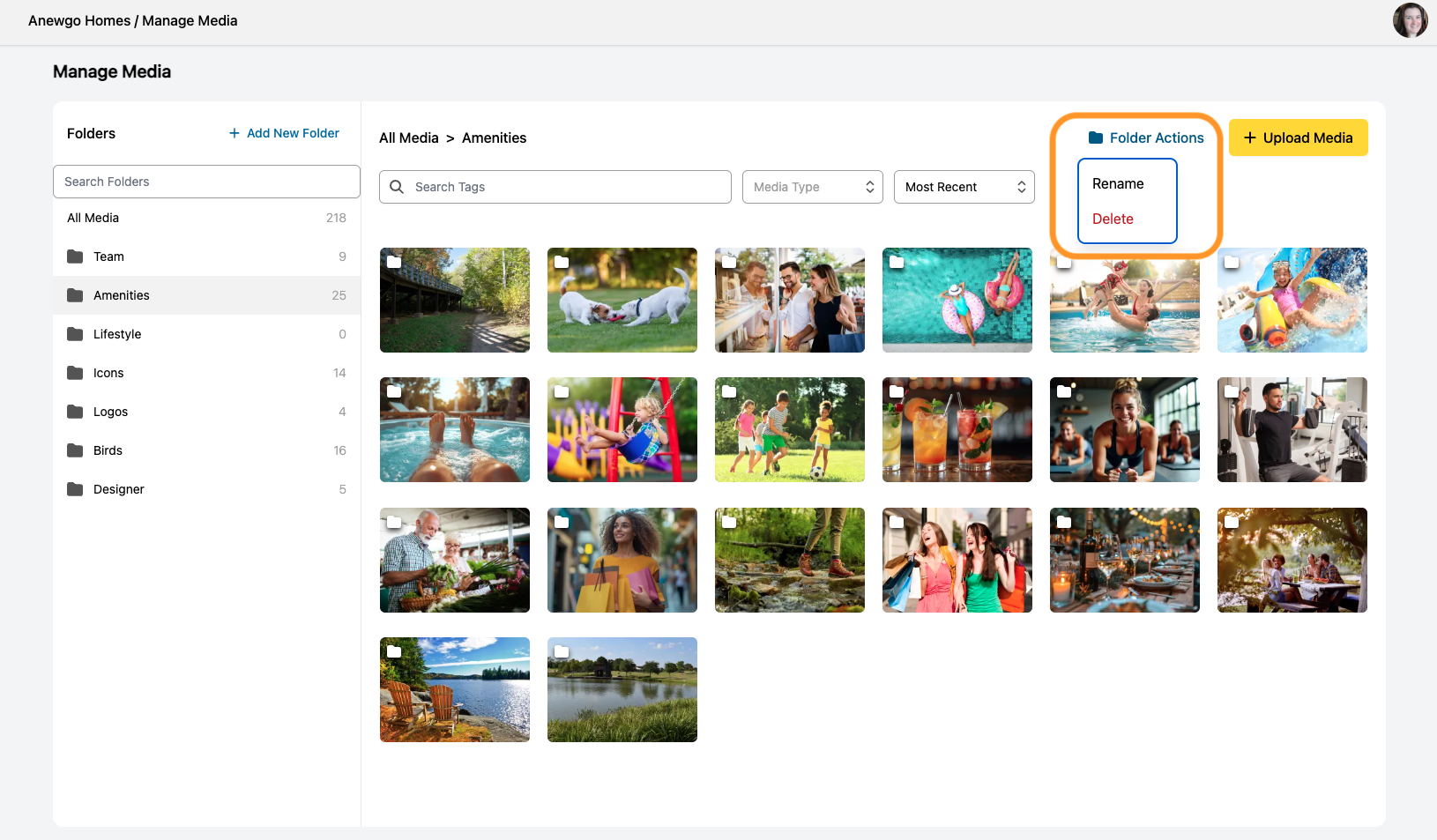Select Delete in the Folder Actions menu
This screenshot has width=1437, height=840.
1113,219
